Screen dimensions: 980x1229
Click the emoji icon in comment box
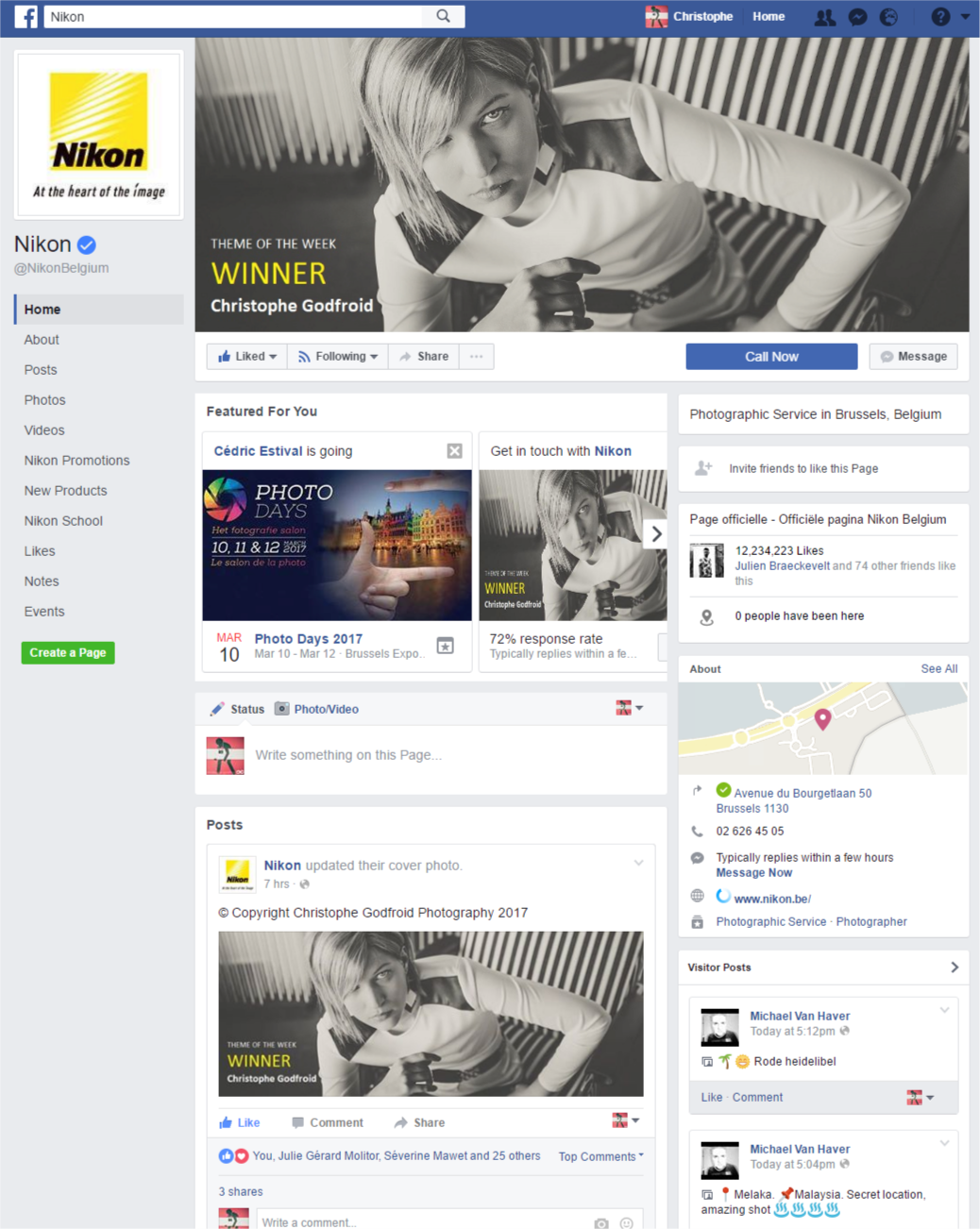point(626,1223)
